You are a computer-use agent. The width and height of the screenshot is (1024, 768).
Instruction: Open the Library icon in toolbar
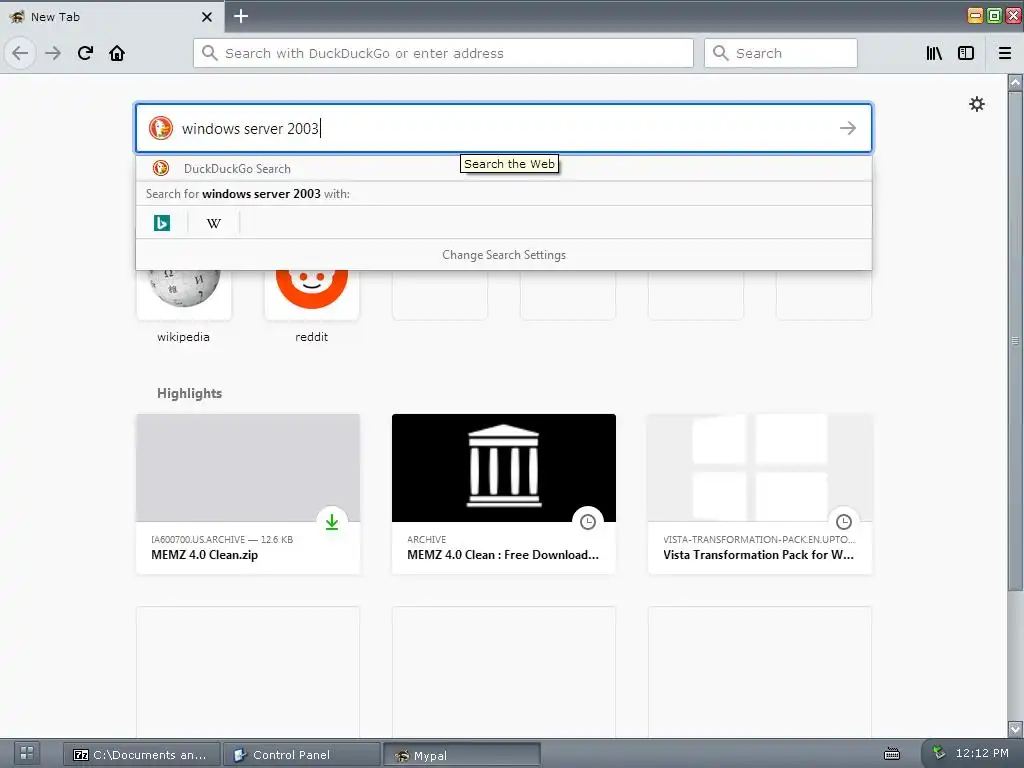934,53
